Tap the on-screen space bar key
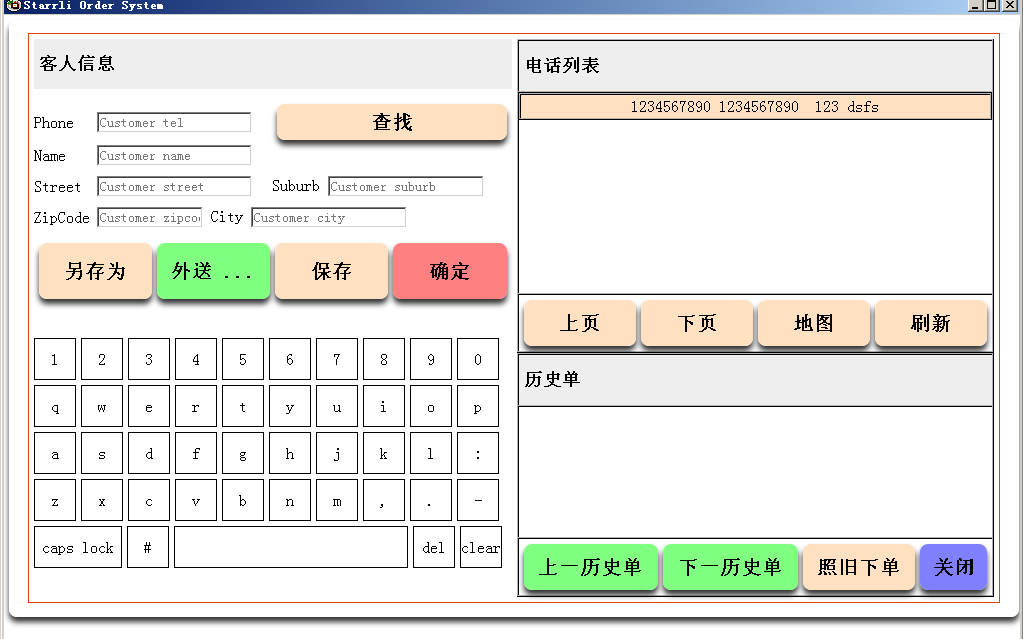 click(x=291, y=548)
